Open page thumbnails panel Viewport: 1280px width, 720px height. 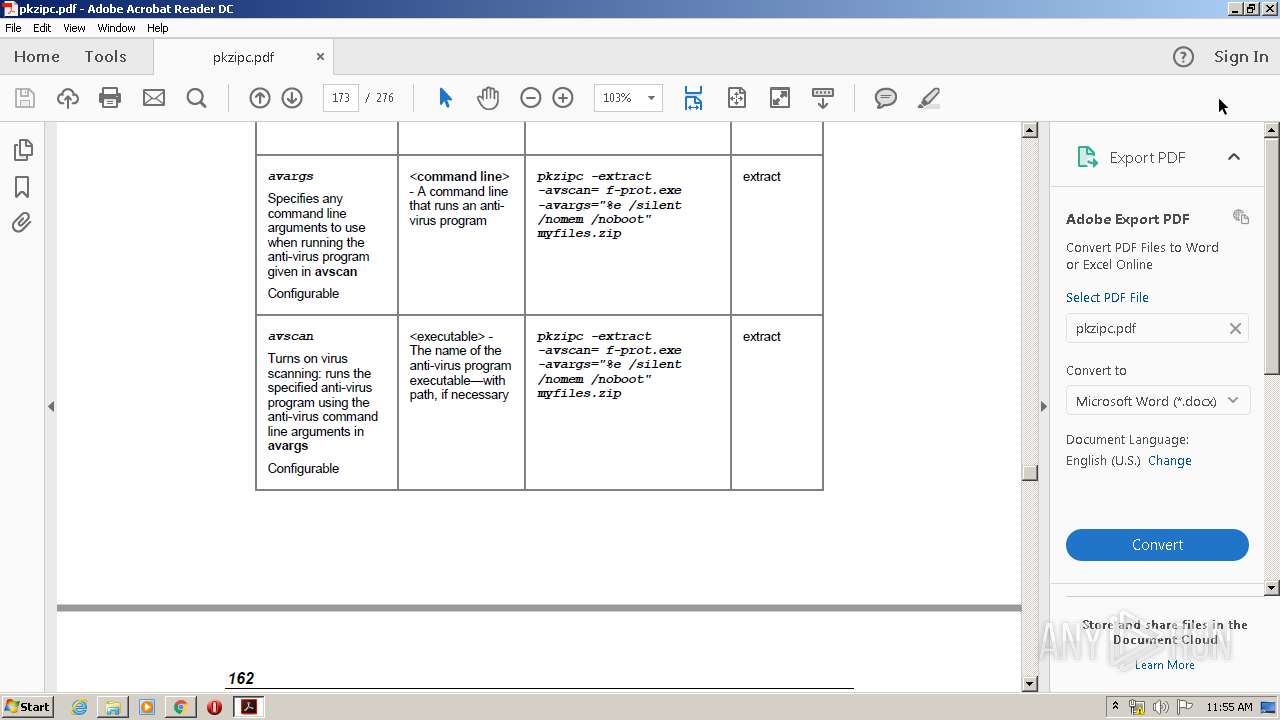(x=23, y=150)
